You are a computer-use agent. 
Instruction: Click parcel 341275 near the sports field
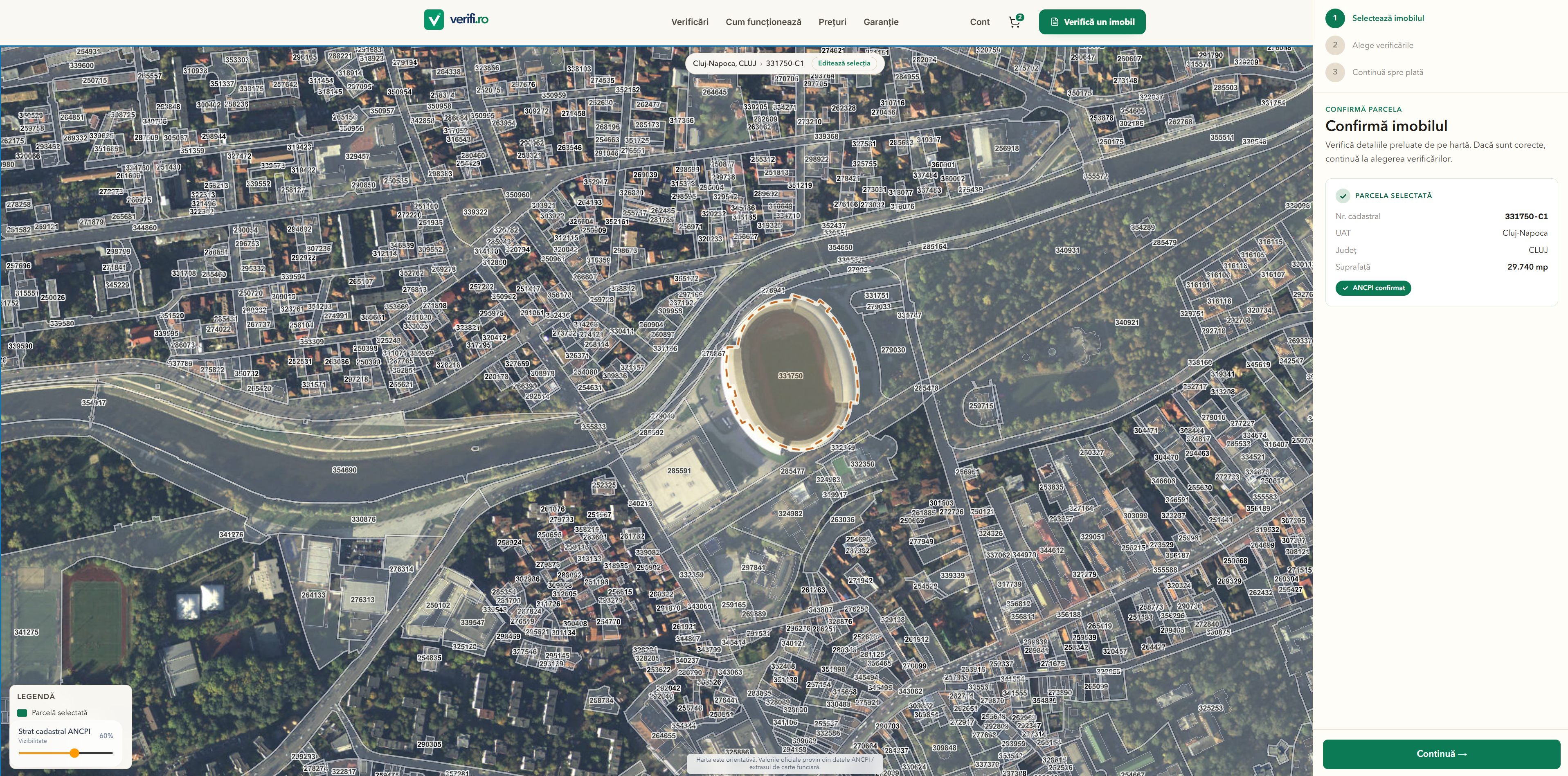(x=27, y=632)
